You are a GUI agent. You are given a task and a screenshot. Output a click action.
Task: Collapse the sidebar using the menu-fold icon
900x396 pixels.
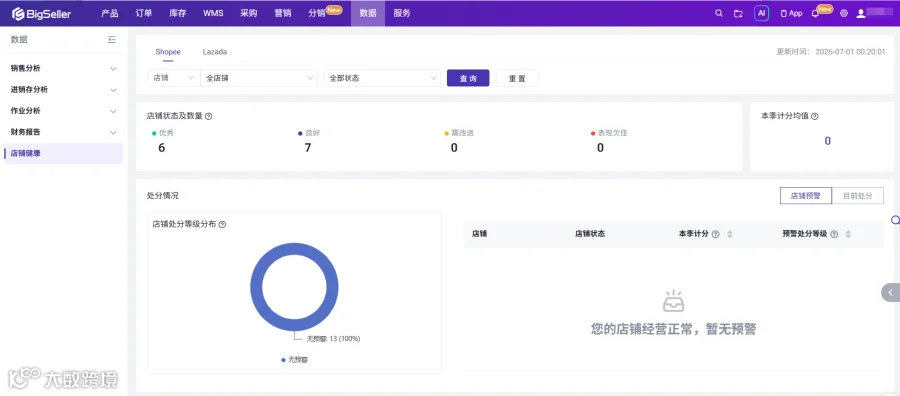pos(112,40)
